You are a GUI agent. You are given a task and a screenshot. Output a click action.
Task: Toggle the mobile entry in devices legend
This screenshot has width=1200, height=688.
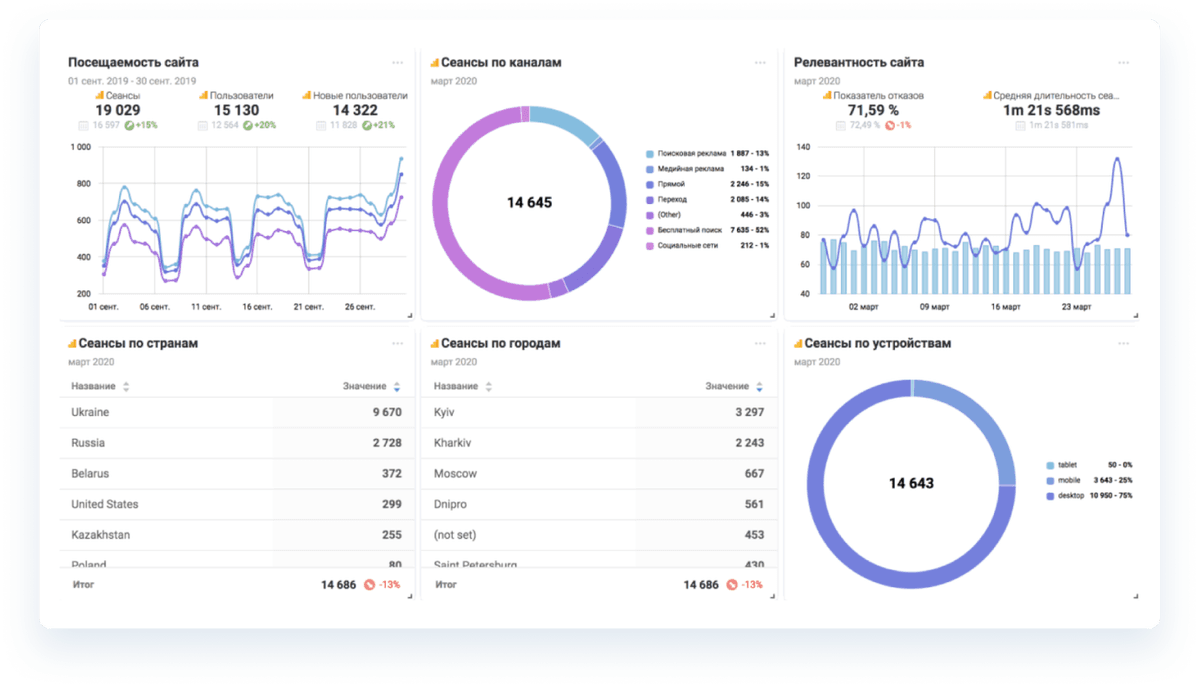[1069, 481]
